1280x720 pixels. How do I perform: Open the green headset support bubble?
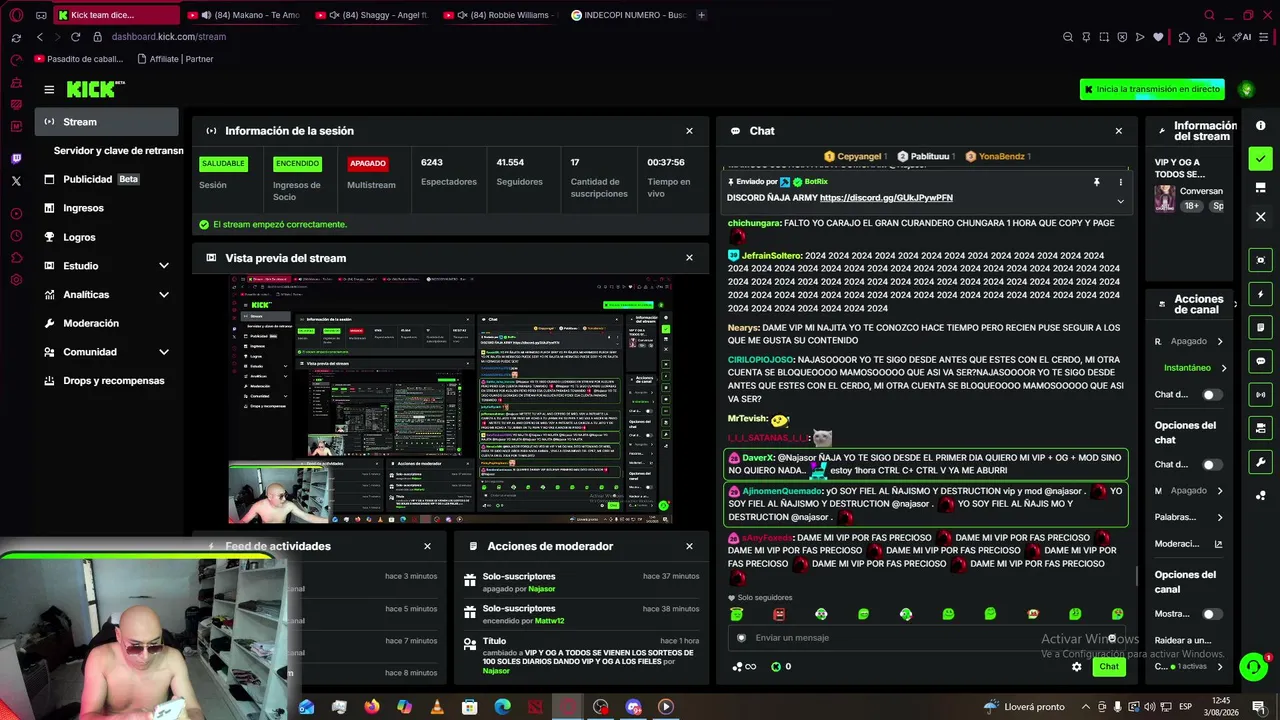pyautogui.click(x=1253, y=667)
